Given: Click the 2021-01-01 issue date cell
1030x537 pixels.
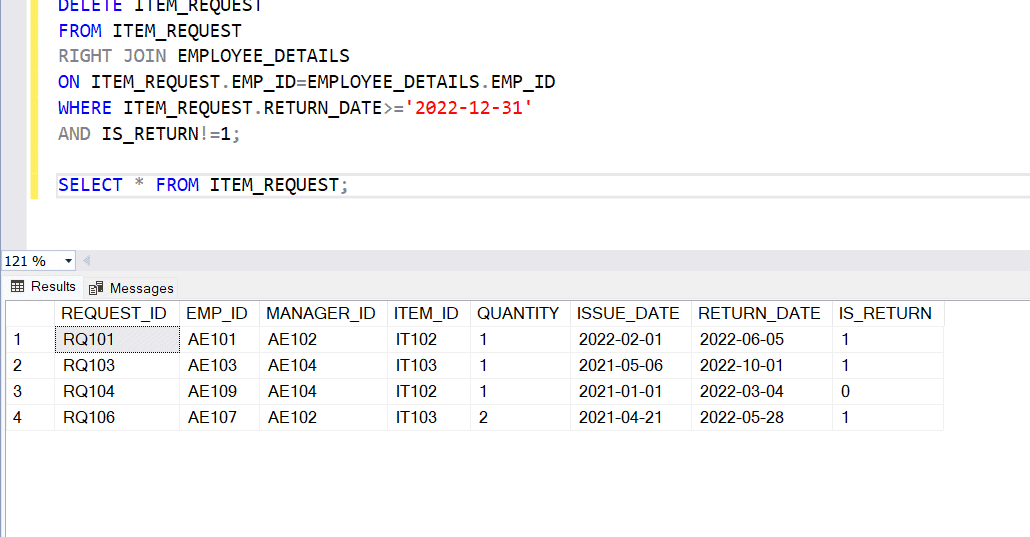Looking at the screenshot, I should click(631, 392).
